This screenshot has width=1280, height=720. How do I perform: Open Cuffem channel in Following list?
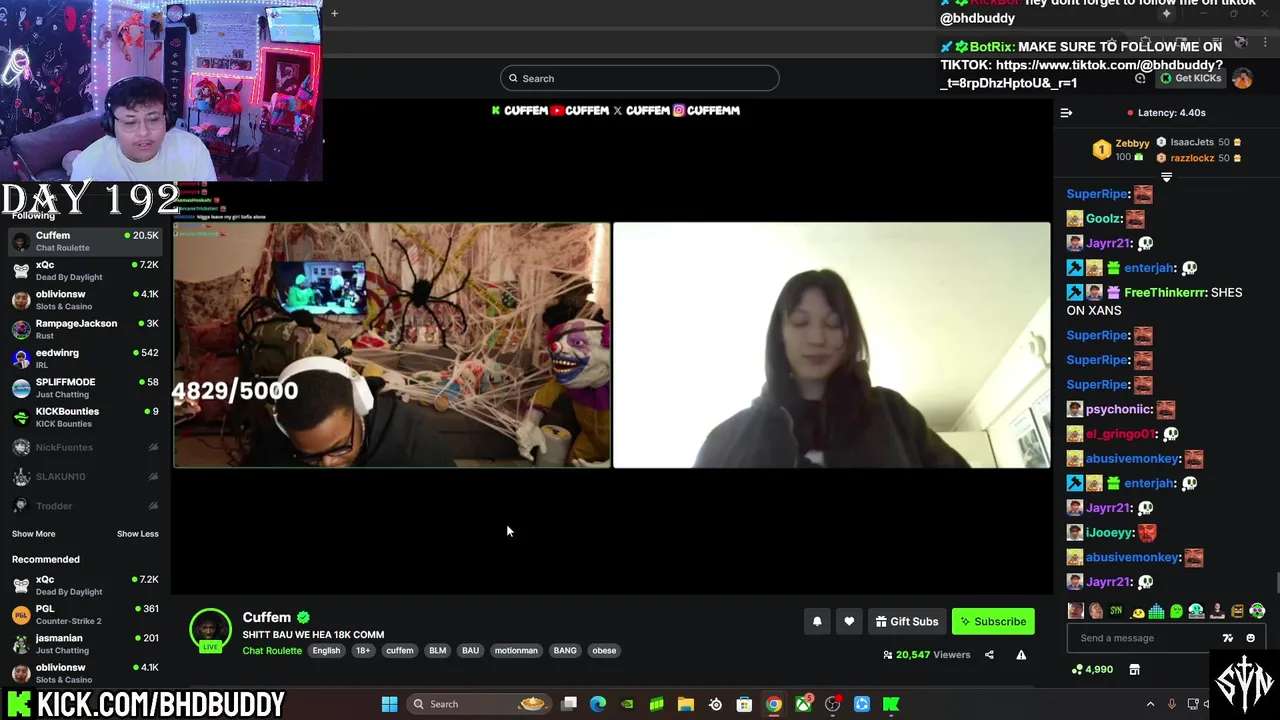(85, 241)
